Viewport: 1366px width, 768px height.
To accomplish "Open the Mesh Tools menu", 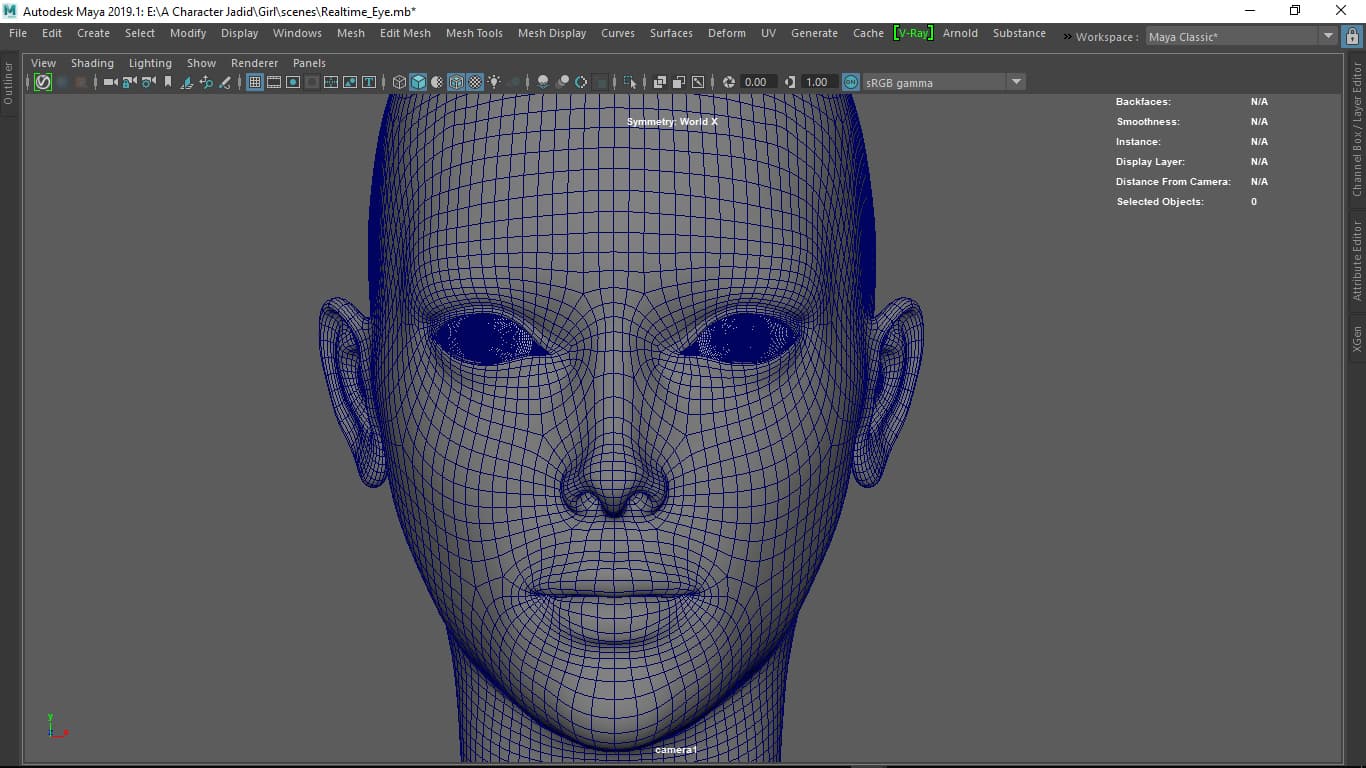I will pyautogui.click(x=474, y=33).
